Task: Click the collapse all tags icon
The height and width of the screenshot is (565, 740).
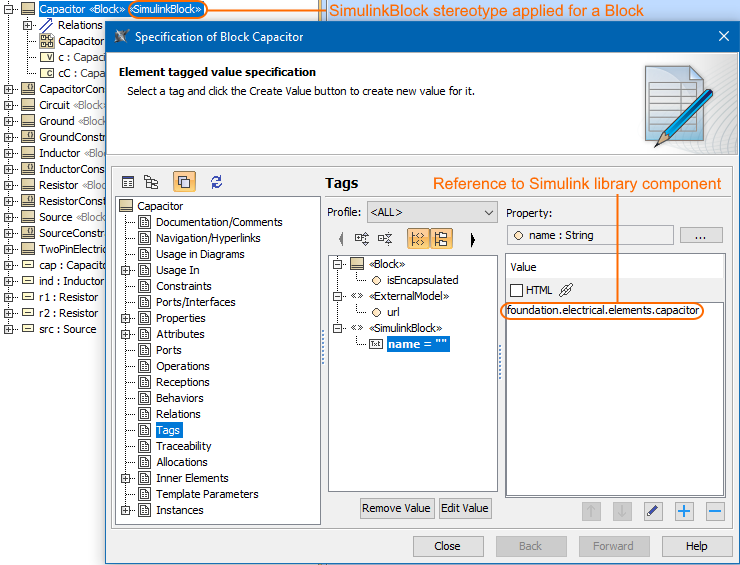Action: click(385, 239)
